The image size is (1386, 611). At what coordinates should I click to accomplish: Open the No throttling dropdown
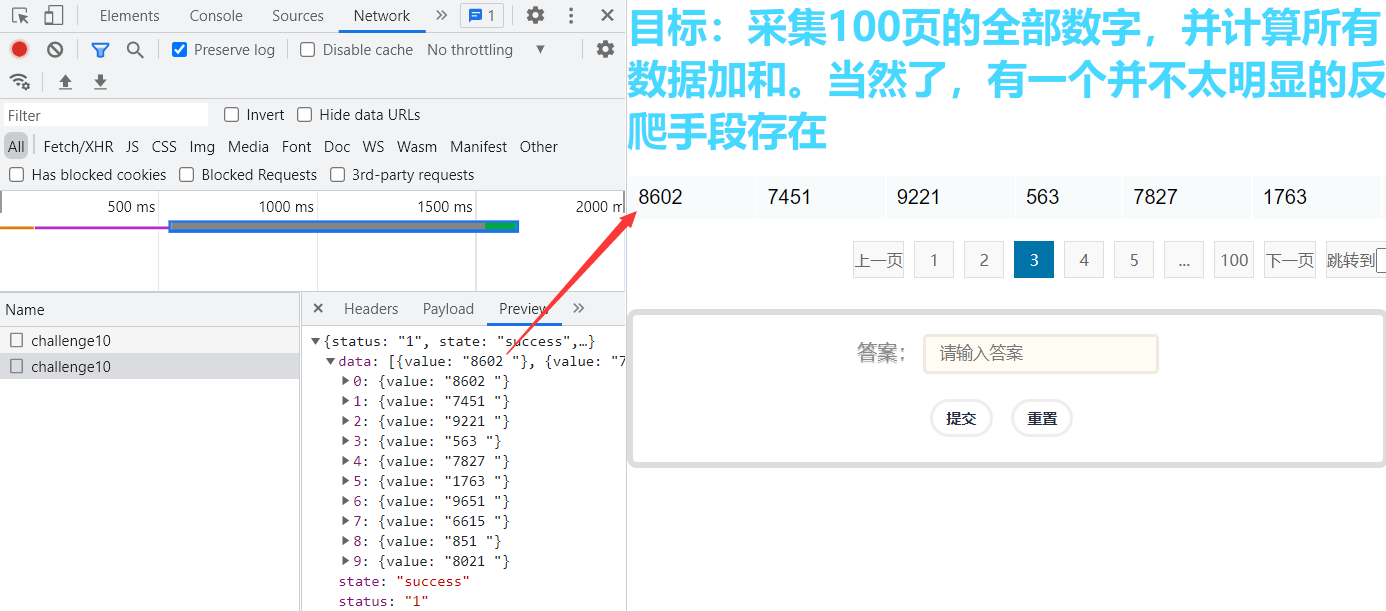tap(485, 49)
